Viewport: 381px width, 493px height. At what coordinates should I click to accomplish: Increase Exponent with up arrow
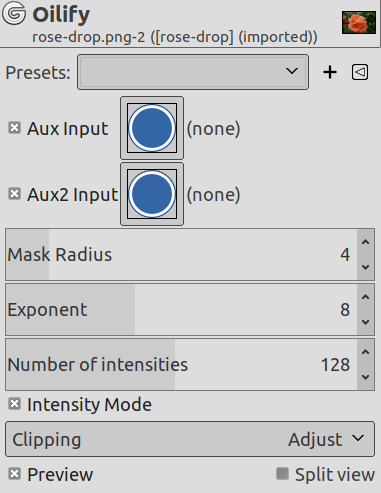(366, 297)
